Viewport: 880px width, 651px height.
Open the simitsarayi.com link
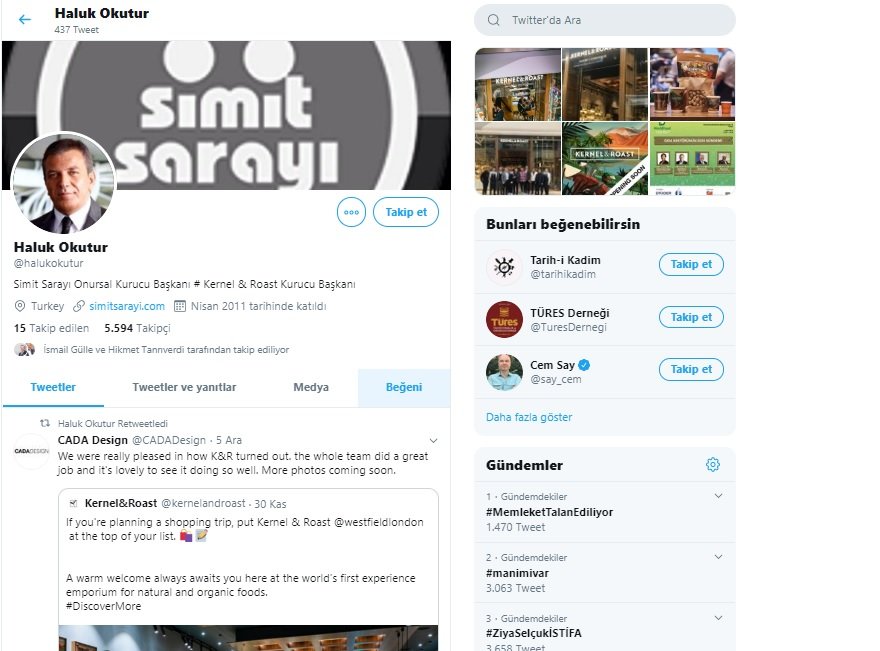(127, 306)
